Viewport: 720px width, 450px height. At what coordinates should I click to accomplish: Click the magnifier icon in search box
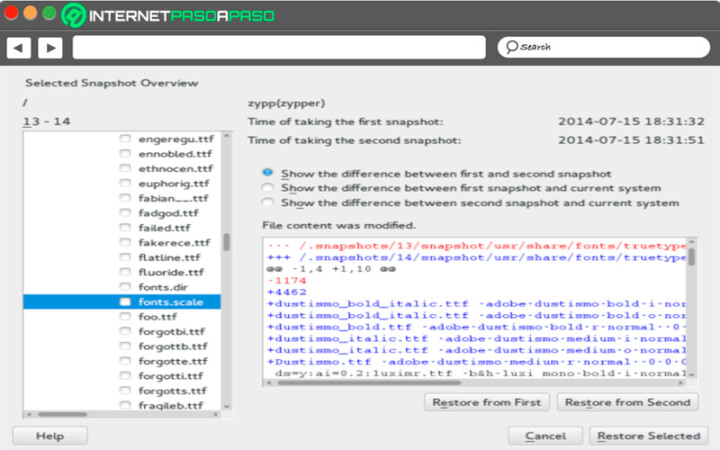point(510,47)
